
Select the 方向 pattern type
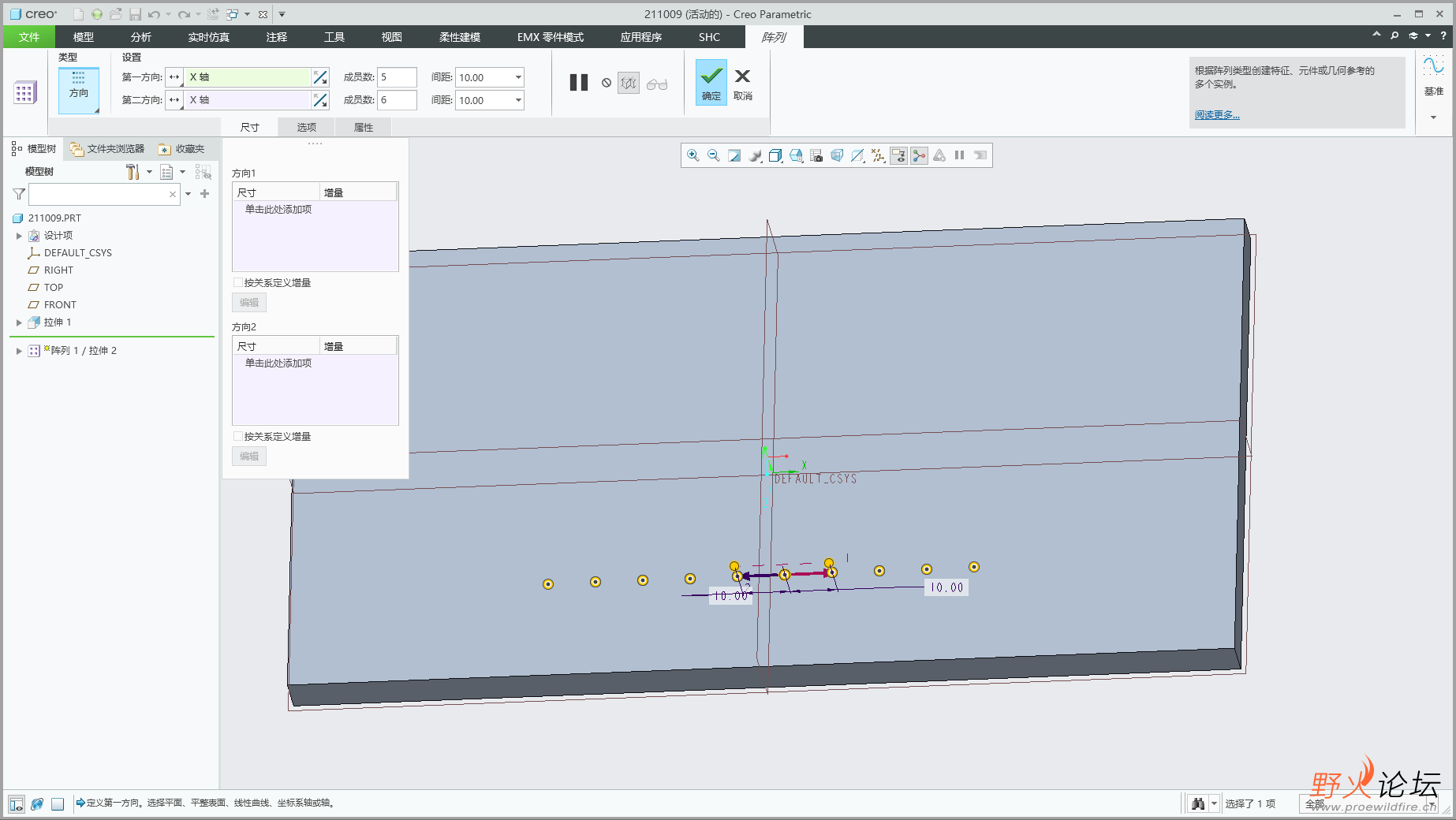tap(79, 90)
